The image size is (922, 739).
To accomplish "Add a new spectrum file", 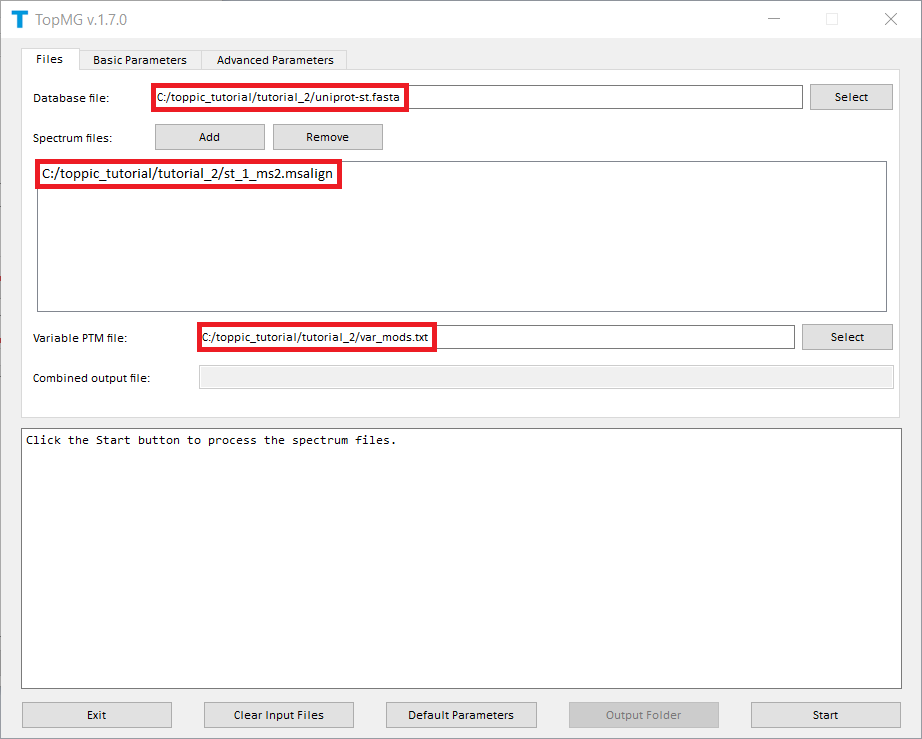I will point(209,137).
